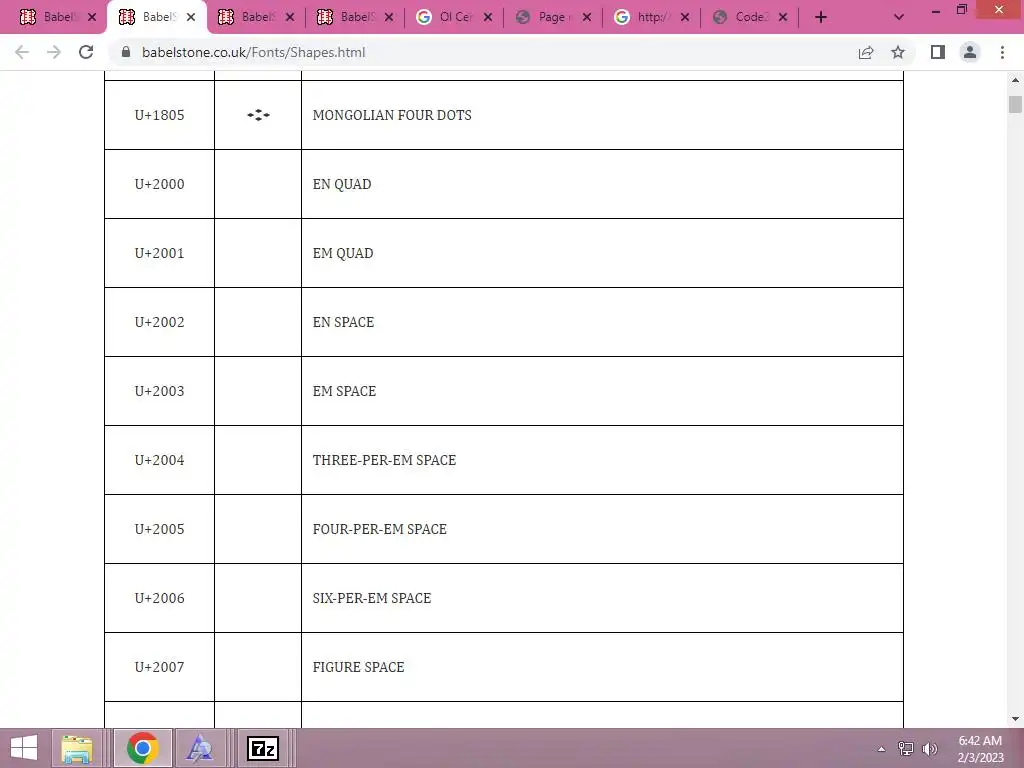Image resolution: width=1024 pixels, height=768 pixels.
Task: Close the fourth BabelStone tab
Action: pos(389,18)
